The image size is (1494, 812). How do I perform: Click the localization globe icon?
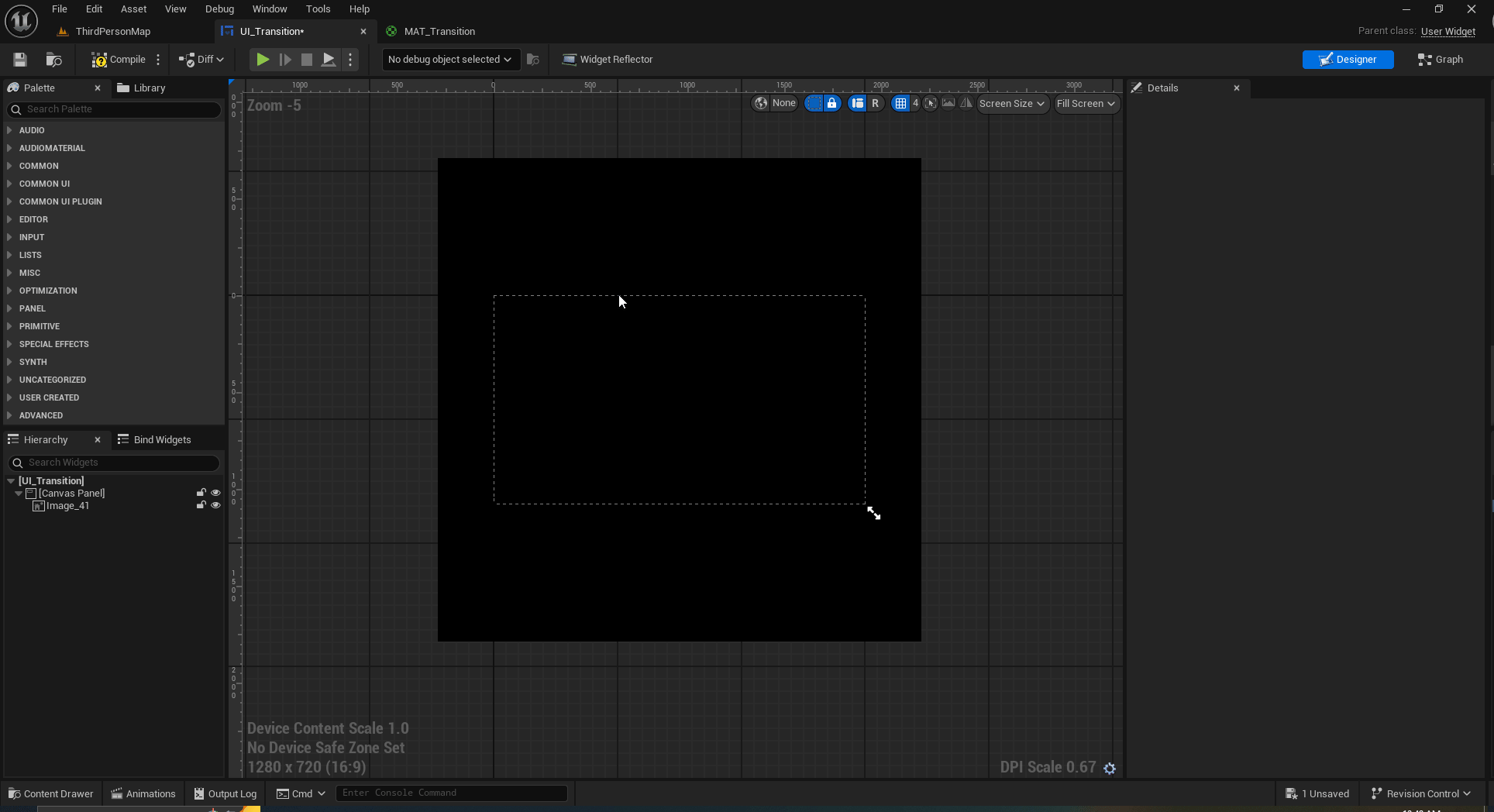761,103
